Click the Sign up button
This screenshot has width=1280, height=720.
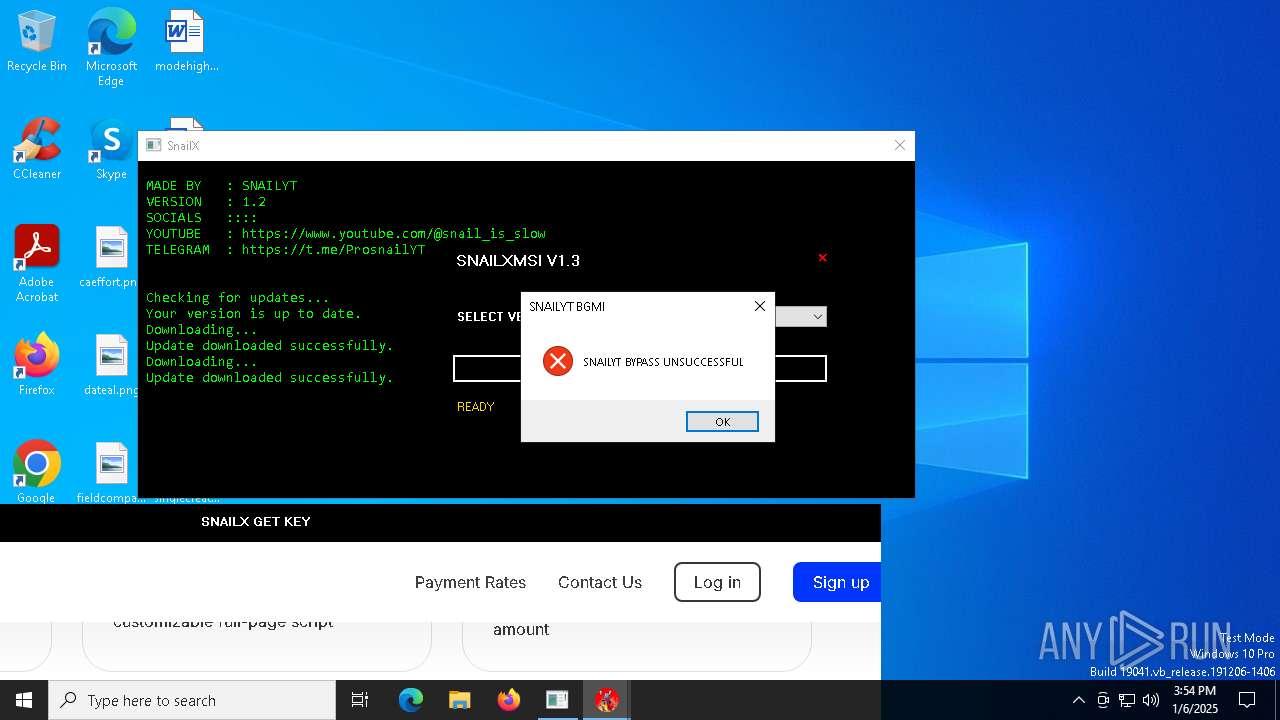pos(837,582)
